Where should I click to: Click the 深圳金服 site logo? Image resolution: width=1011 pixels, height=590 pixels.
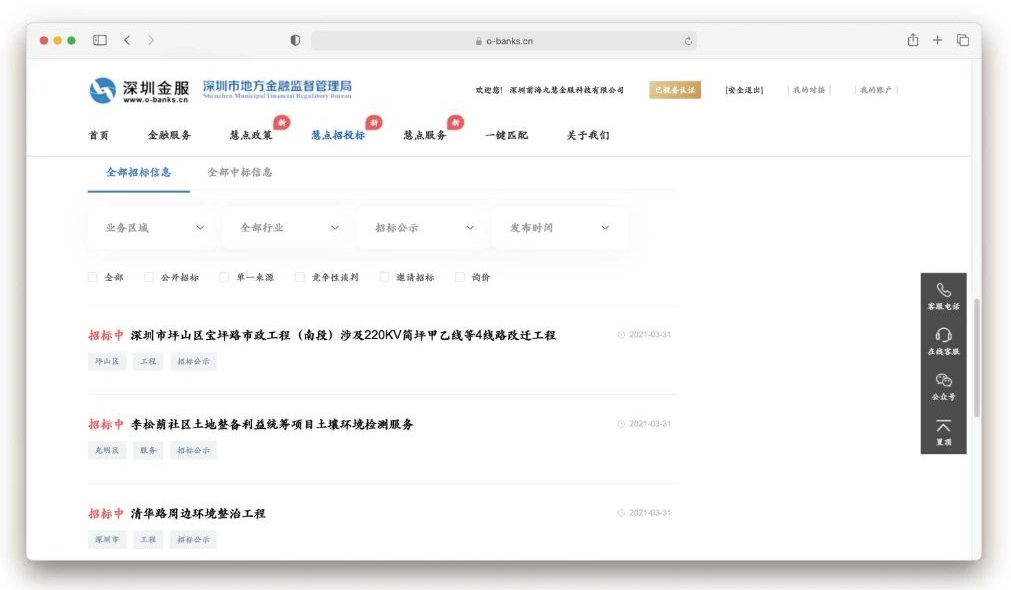click(137, 90)
